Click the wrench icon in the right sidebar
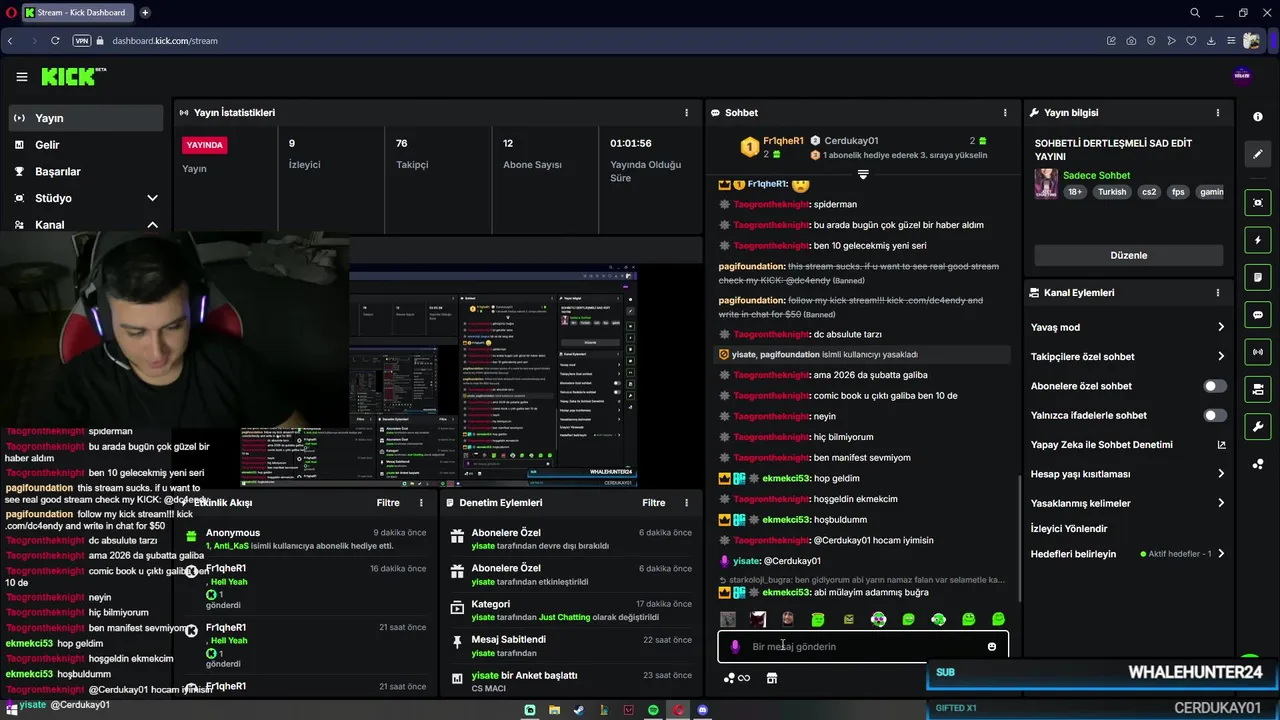The image size is (1280, 720). (x=1258, y=427)
